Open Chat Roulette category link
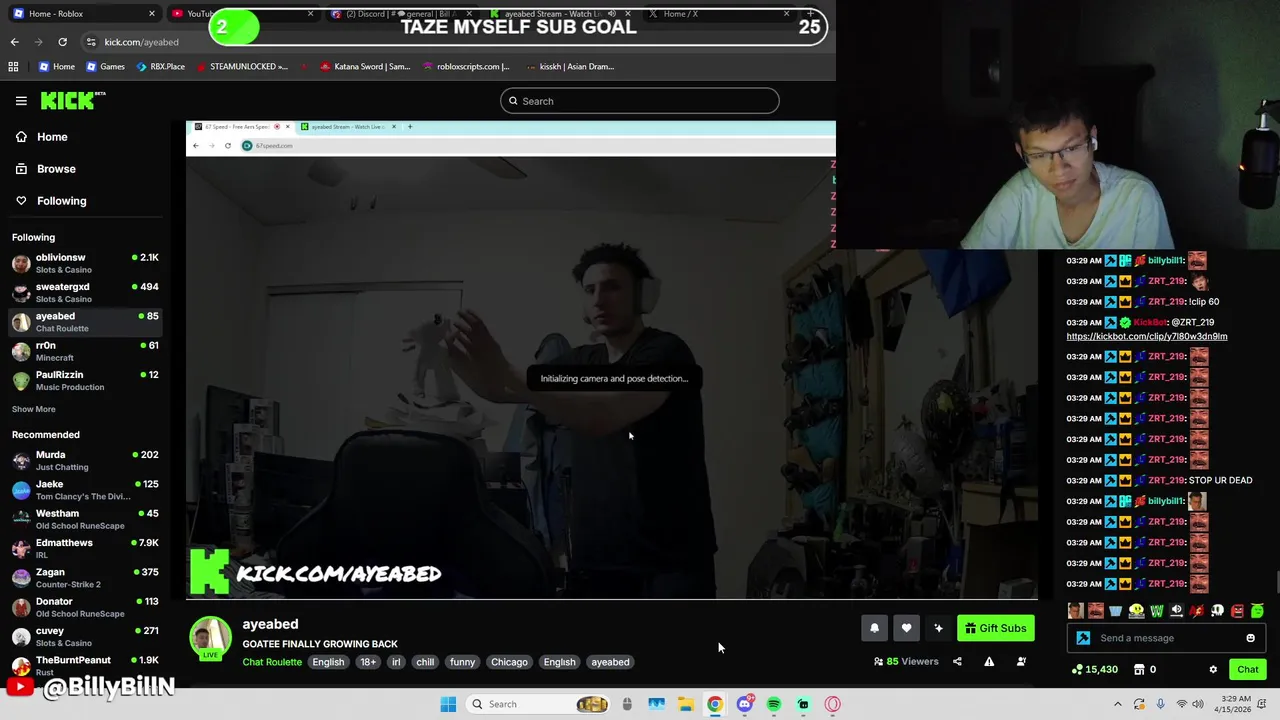The image size is (1280, 720). (x=272, y=662)
